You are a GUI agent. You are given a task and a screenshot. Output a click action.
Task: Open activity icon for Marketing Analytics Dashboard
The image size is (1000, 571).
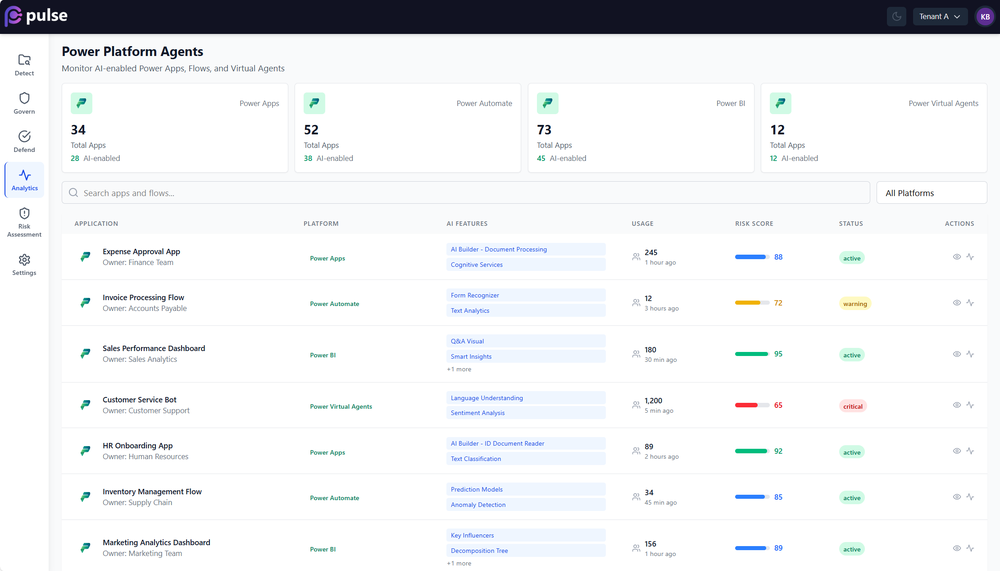(x=970, y=548)
